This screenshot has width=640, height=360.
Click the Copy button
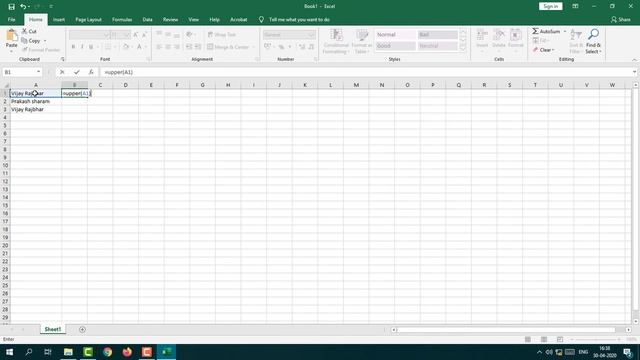click(x=31, y=41)
